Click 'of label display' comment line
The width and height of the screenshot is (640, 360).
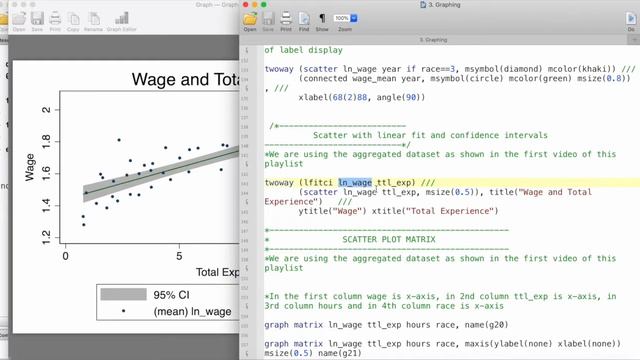(303, 50)
